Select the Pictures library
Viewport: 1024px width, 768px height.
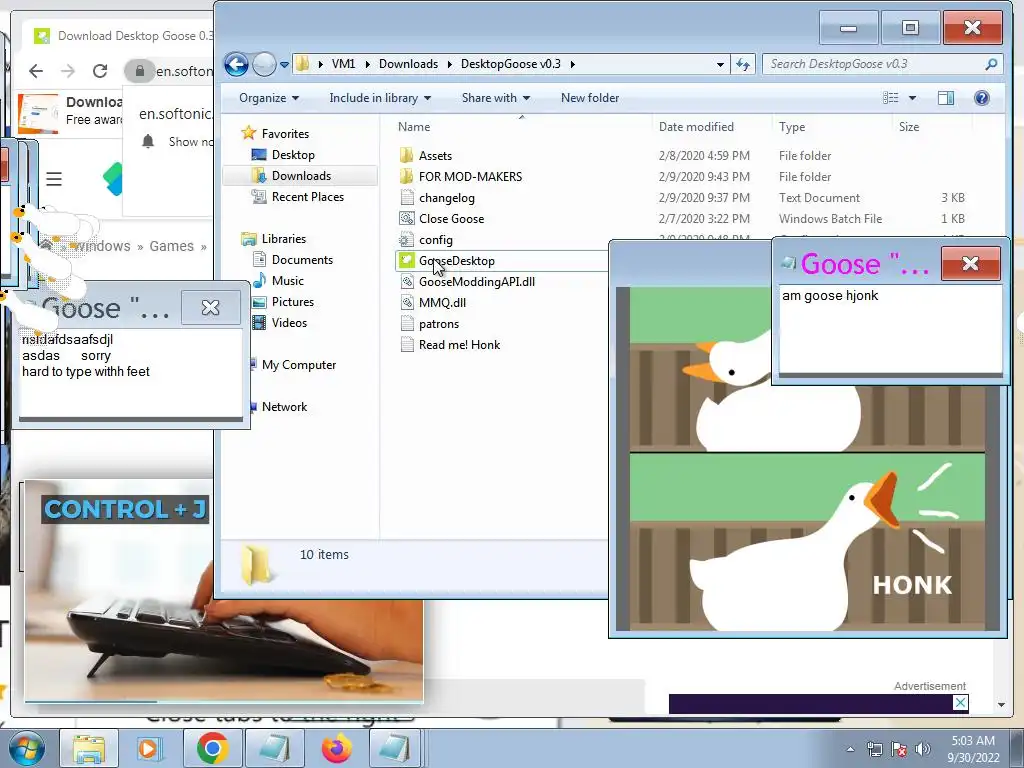(293, 302)
